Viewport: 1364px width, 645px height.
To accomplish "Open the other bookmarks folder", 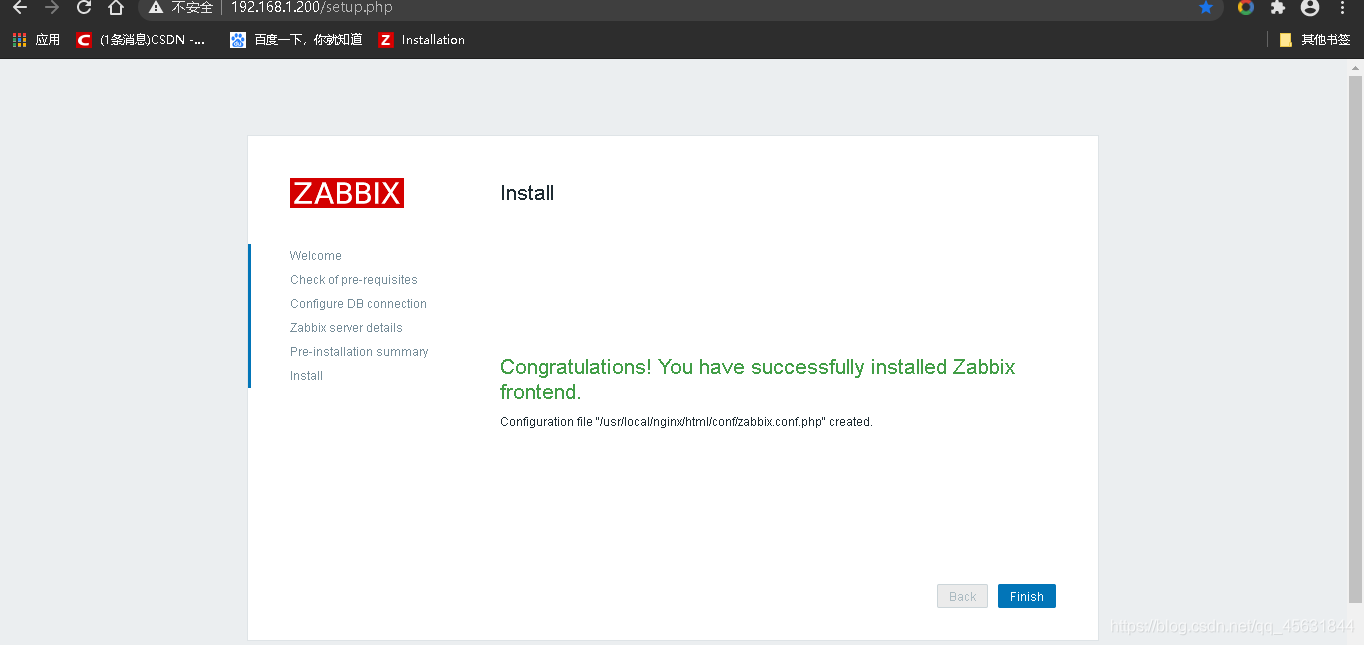I will click(x=1315, y=40).
